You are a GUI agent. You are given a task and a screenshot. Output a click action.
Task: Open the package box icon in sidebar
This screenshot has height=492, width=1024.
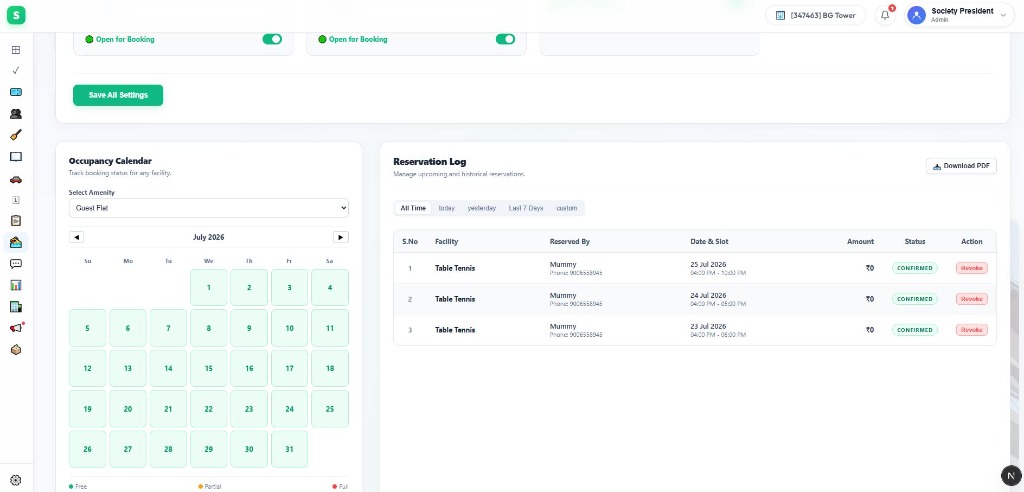pos(16,350)
